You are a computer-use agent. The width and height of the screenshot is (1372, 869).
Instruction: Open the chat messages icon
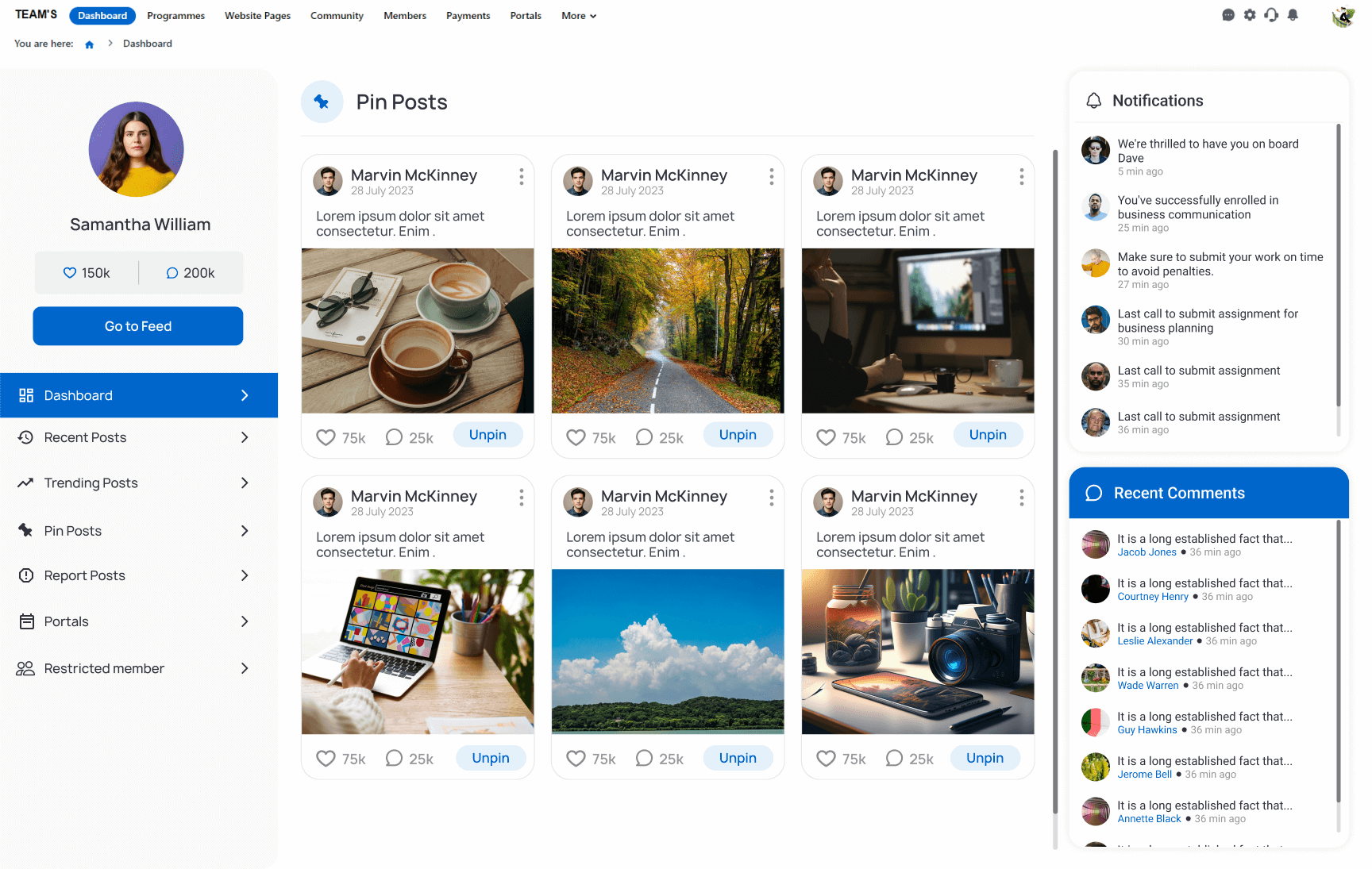tap(1228, 15)
